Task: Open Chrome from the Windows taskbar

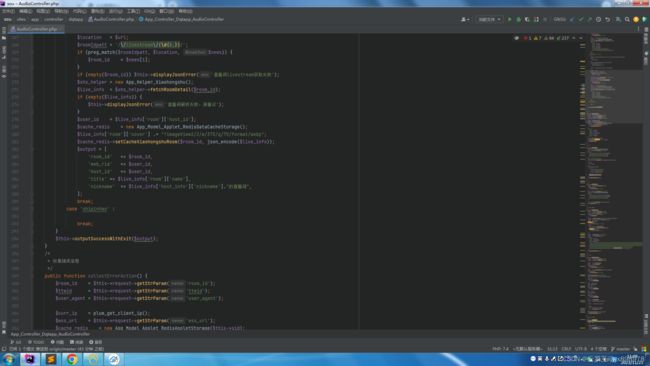Action: click(72, 359)
